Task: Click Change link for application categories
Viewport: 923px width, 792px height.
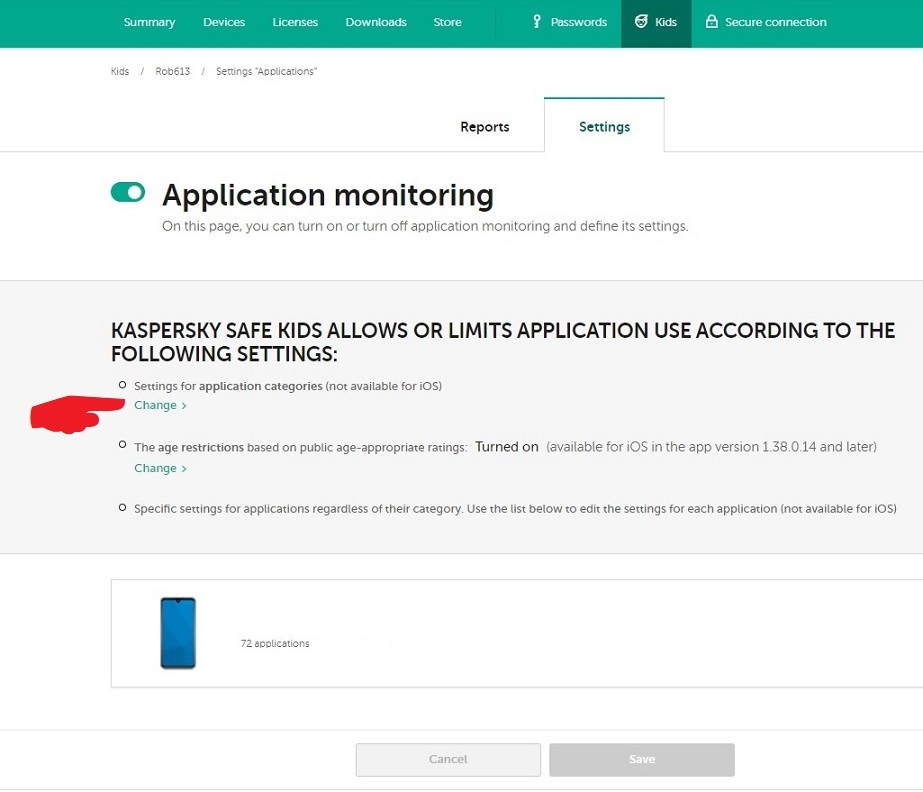Action: (155, 405)
